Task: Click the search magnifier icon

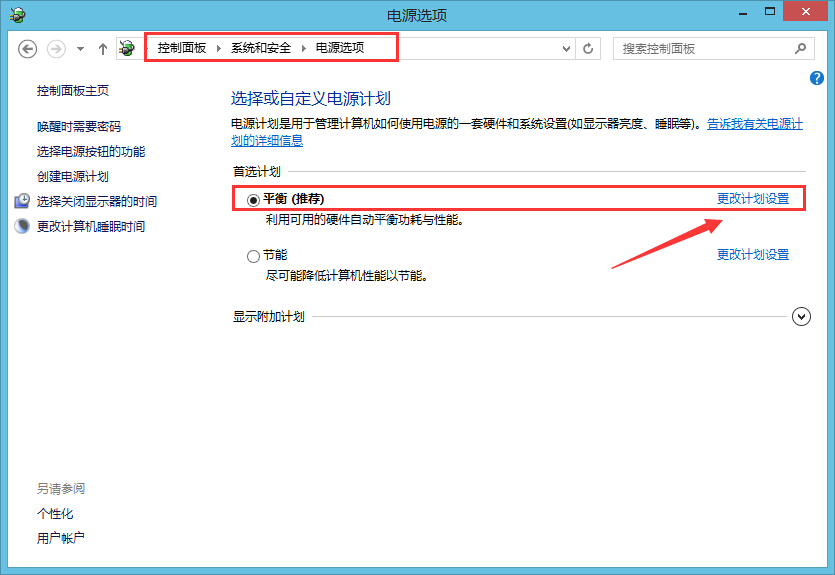Action: pos(800,49)
